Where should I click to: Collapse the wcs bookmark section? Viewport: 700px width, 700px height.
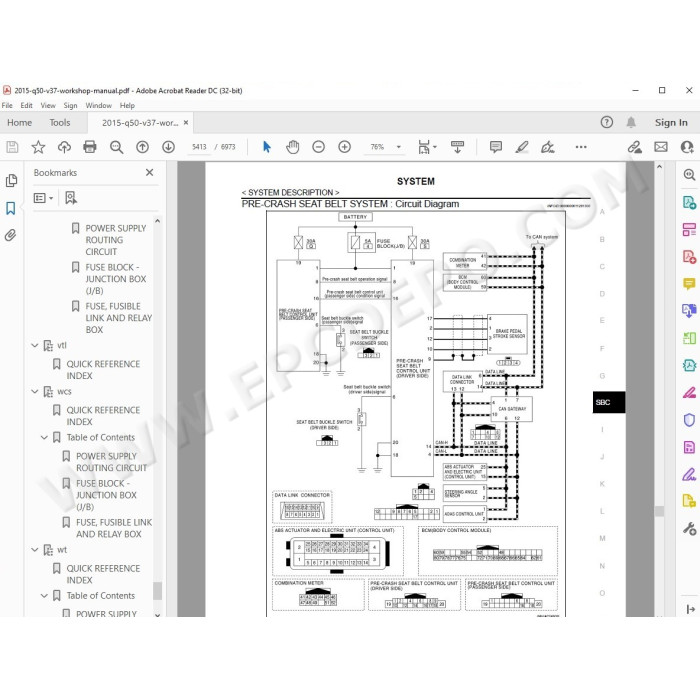pyautogui.click(x=35, y=392)
